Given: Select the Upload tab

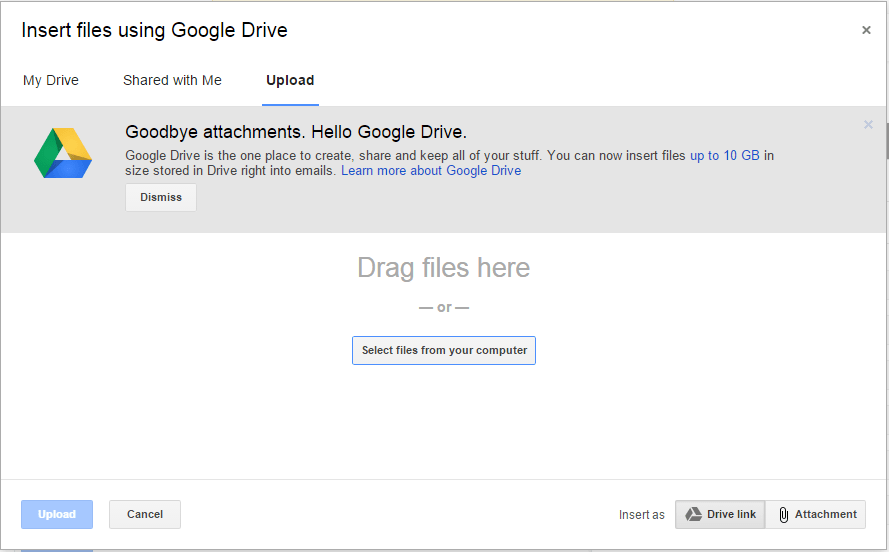Looking at the screenshot, I should 290,80.
